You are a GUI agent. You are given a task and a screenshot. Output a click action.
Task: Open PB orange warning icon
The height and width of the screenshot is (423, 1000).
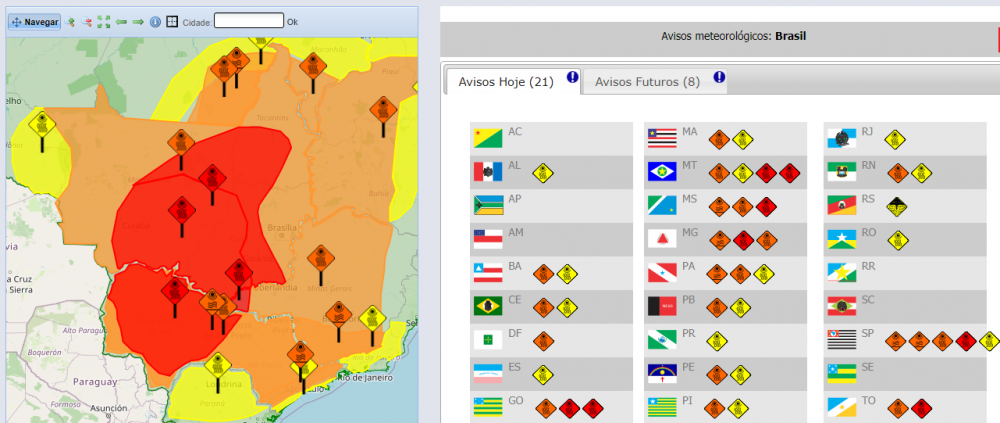pos(717,308)
